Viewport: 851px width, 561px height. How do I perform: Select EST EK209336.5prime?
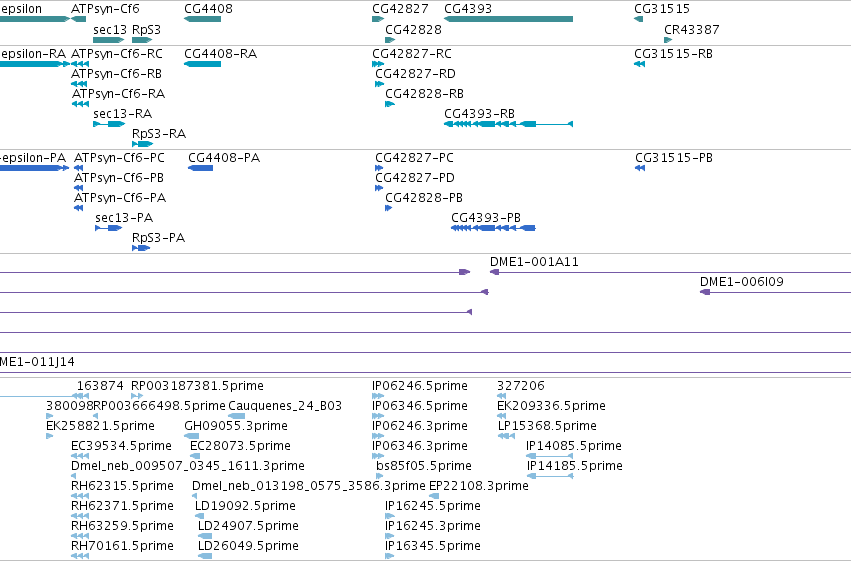(x=551, y=406)
